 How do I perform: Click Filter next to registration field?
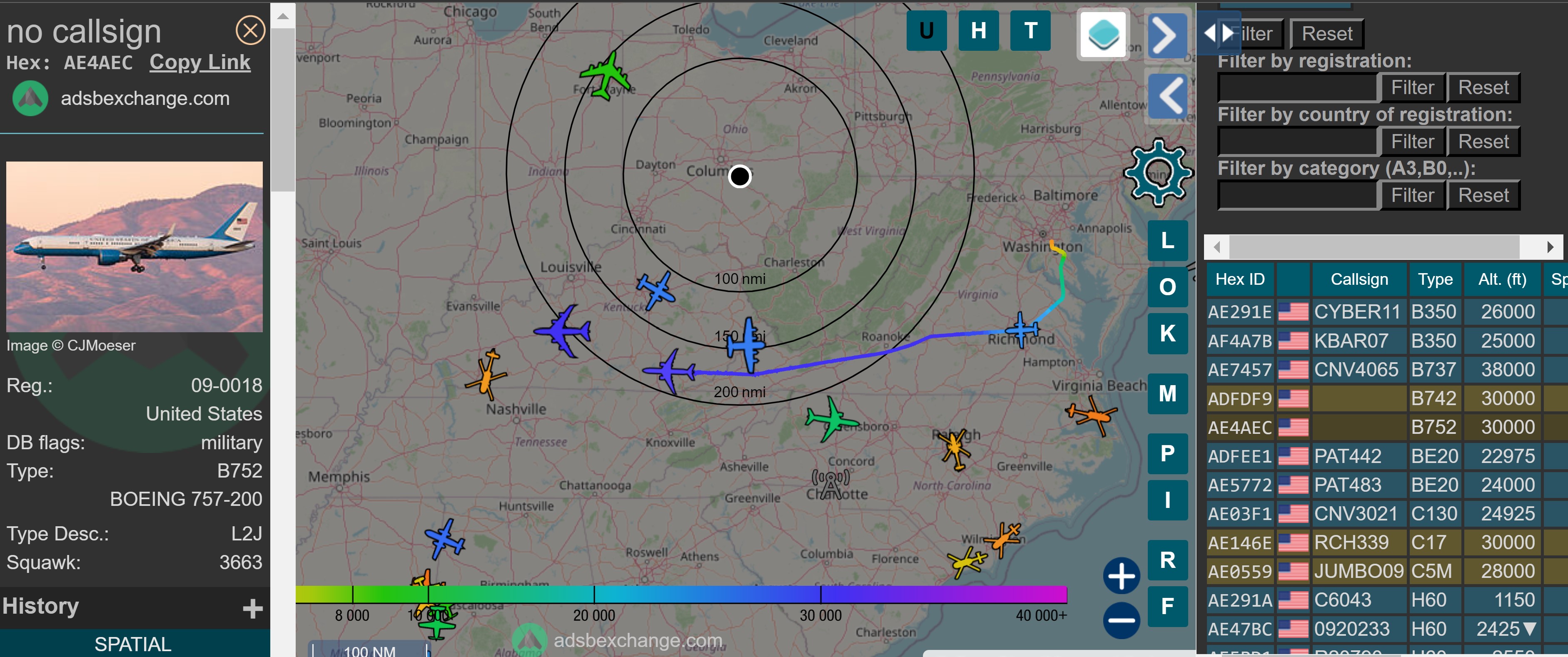pos(1412,87)
